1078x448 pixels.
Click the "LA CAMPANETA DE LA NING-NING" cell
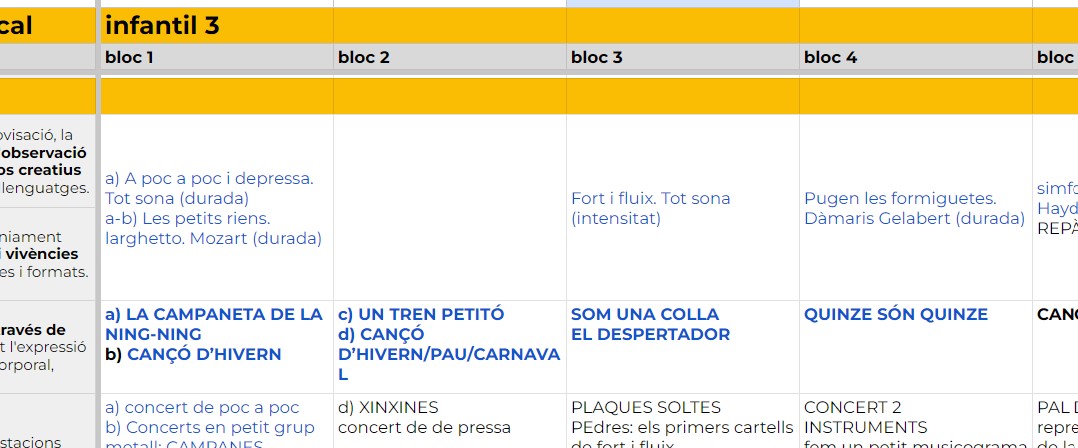tap(215, 335)
